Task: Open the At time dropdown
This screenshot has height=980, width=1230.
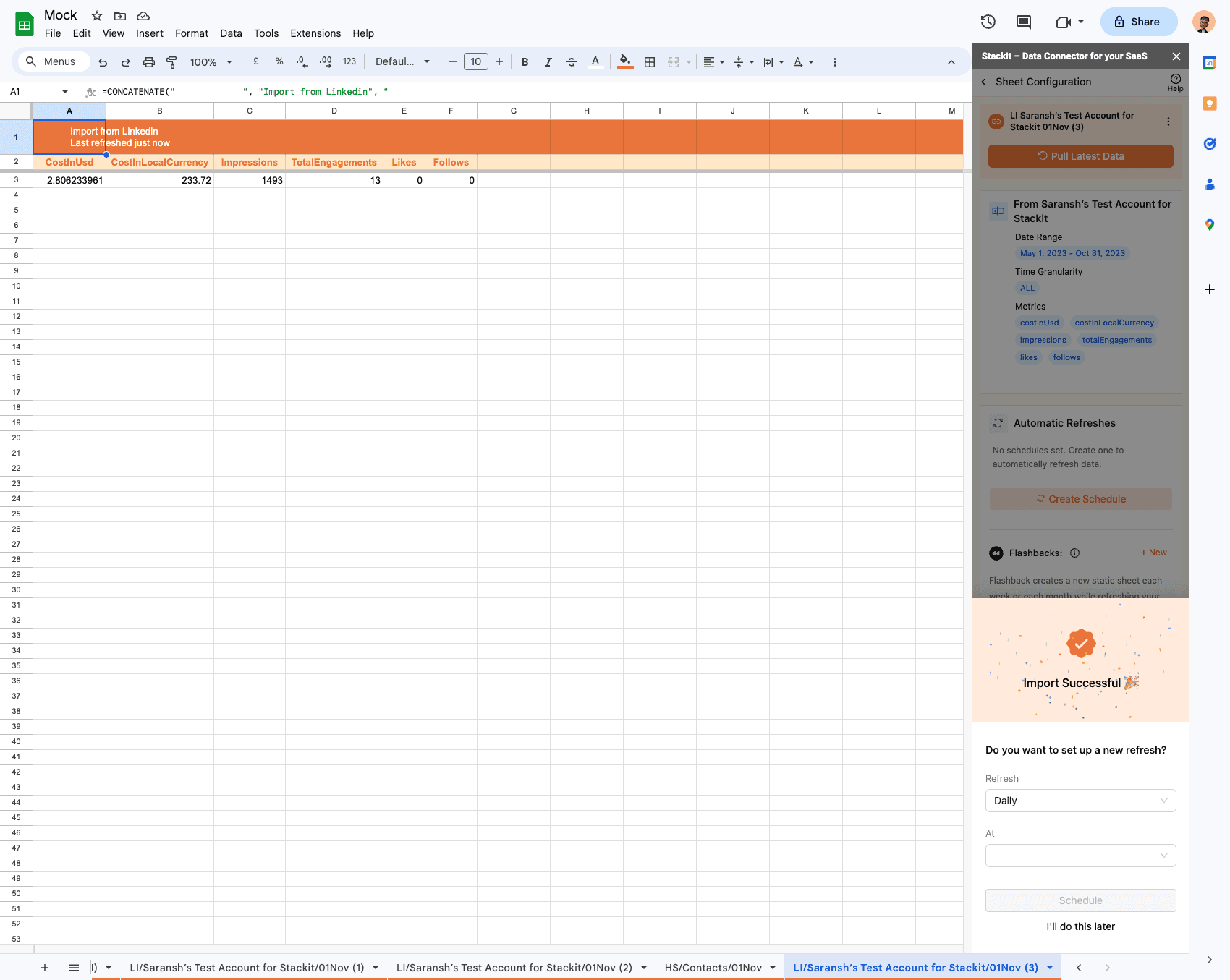Action: click(1081, 856)
